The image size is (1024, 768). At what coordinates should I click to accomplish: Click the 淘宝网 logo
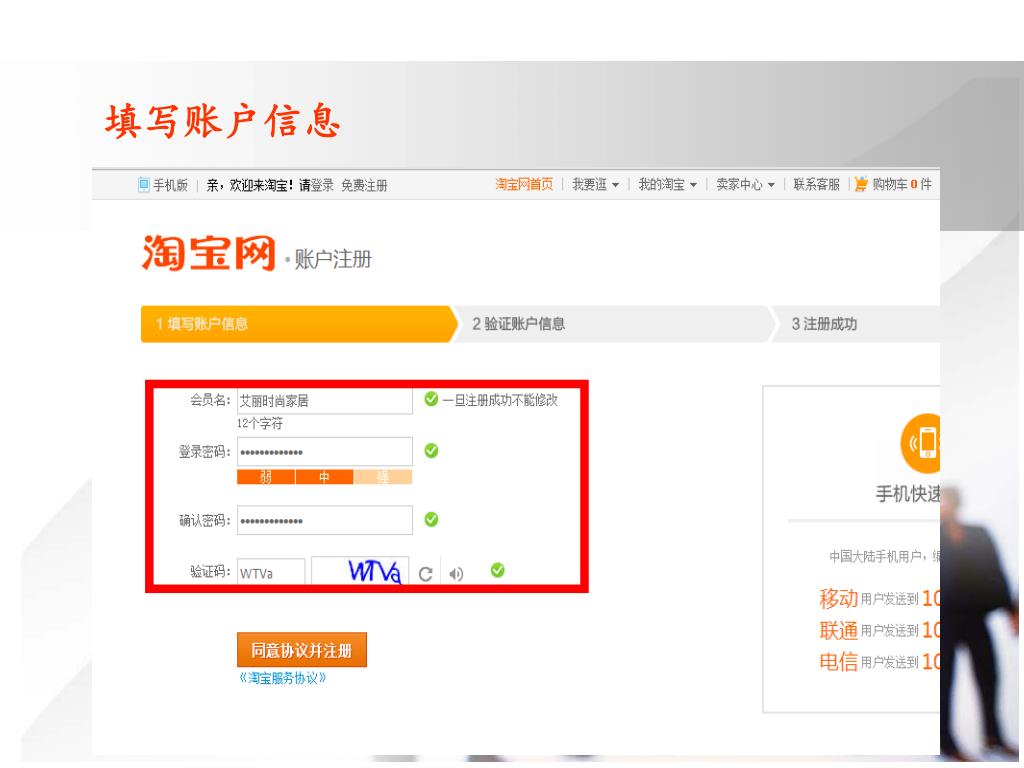(209, 253)
